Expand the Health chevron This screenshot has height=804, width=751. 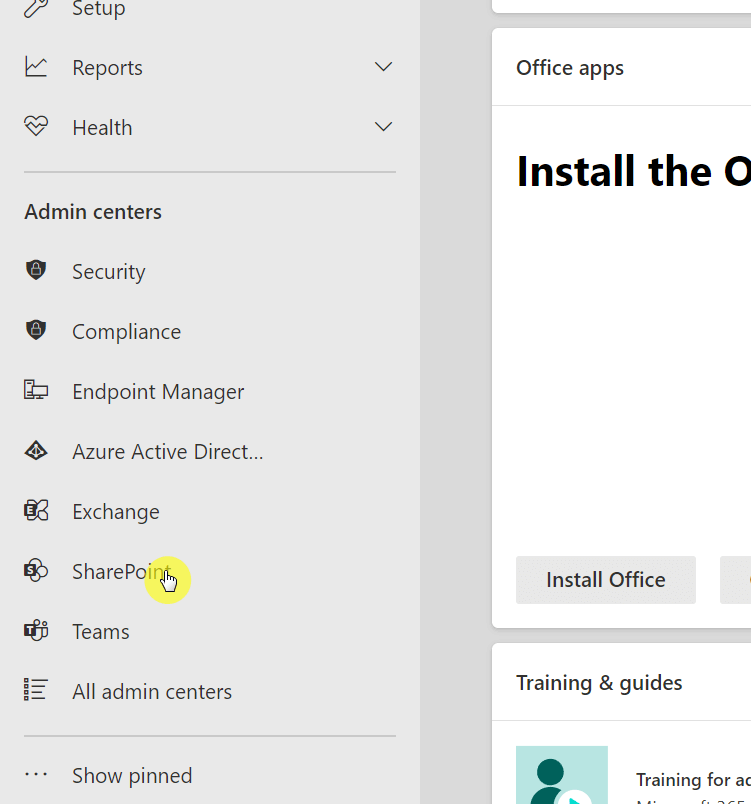[383, 127]
